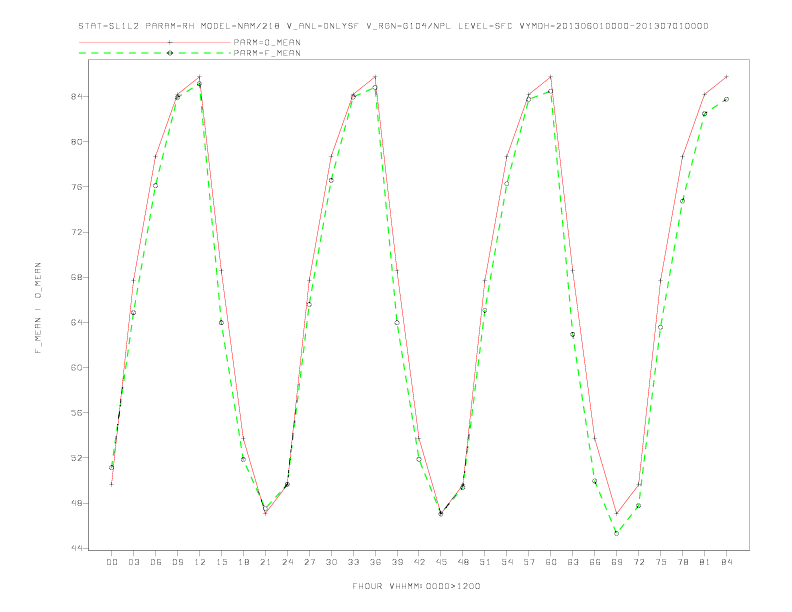Click the x-axis forecast hour label 09
The width and height of the screenshot is (792, 612).
coord(177,562)
